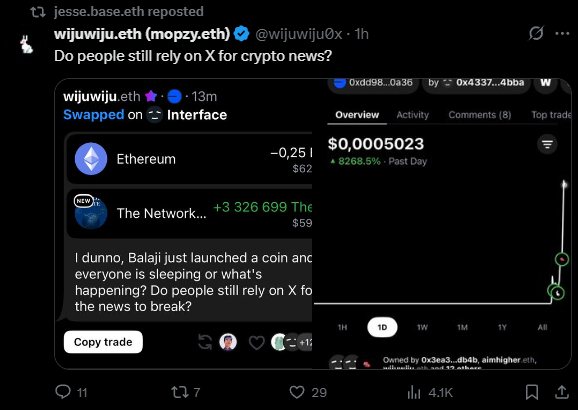Bookmark this post
The width and height of the screenshot is (578, 410).
532,392
